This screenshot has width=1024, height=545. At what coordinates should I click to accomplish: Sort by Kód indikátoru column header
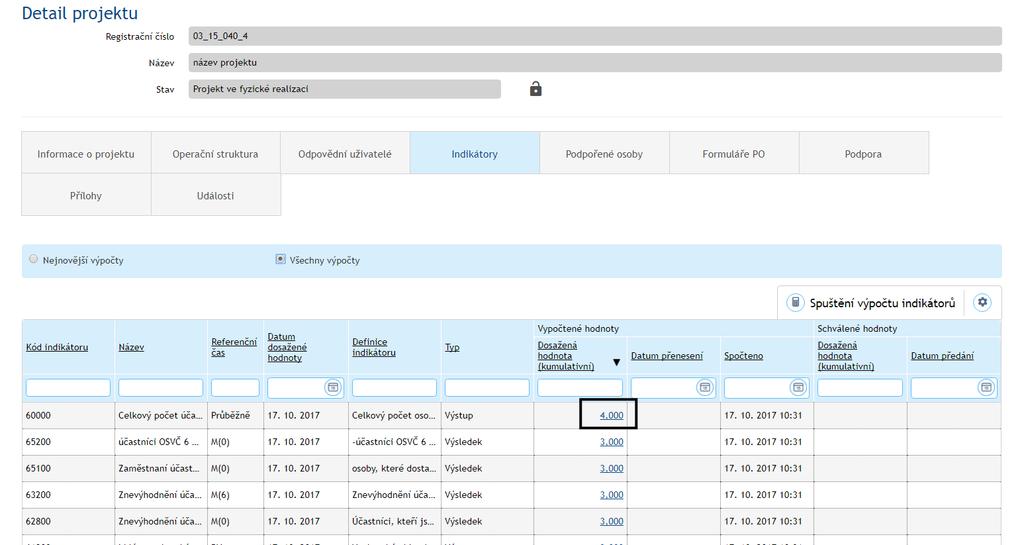point(57,347)
